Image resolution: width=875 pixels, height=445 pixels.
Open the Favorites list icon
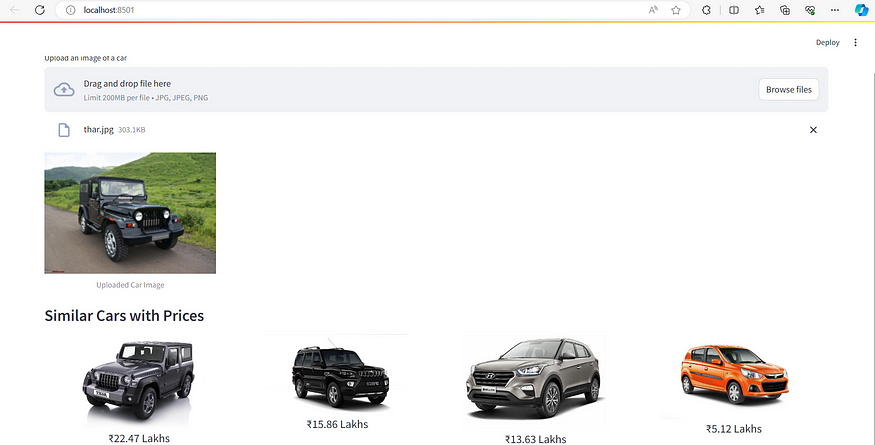coord(759,10)
